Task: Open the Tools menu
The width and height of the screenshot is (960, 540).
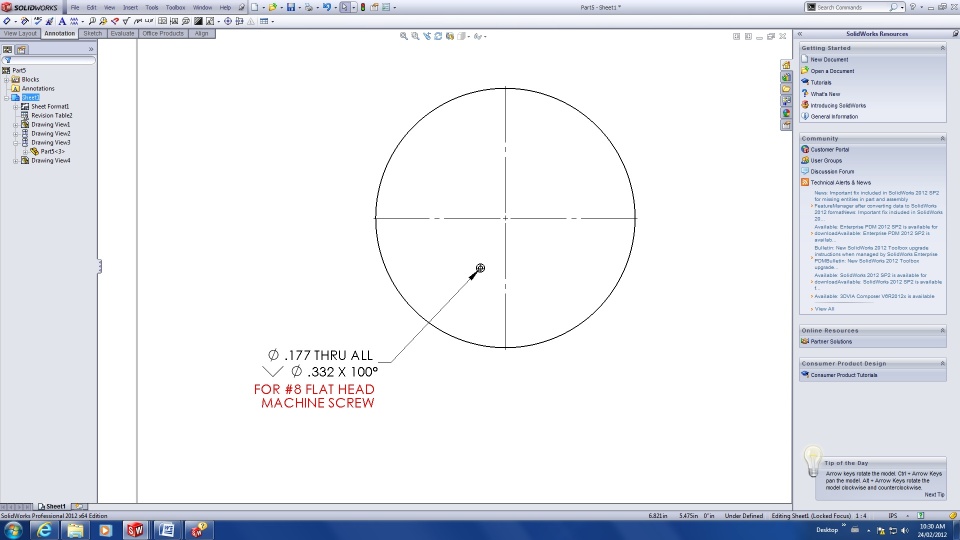Action: (152, 7)
